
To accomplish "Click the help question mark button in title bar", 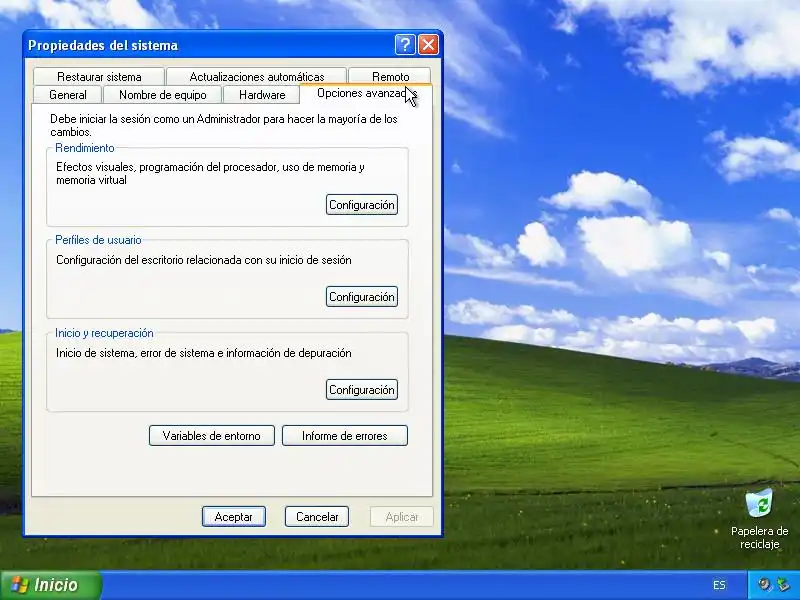I will (405, 45).
